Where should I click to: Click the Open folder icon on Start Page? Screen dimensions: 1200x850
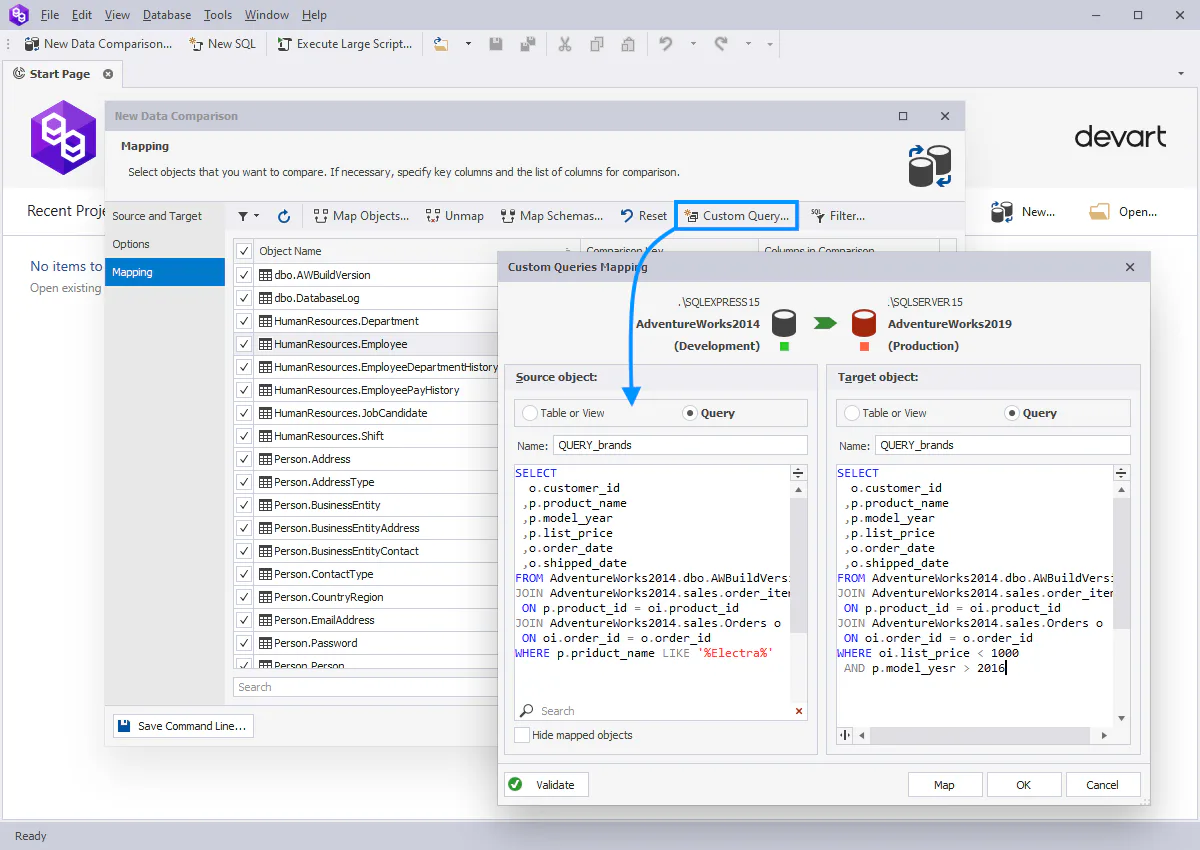click(x=1099, y=212)
